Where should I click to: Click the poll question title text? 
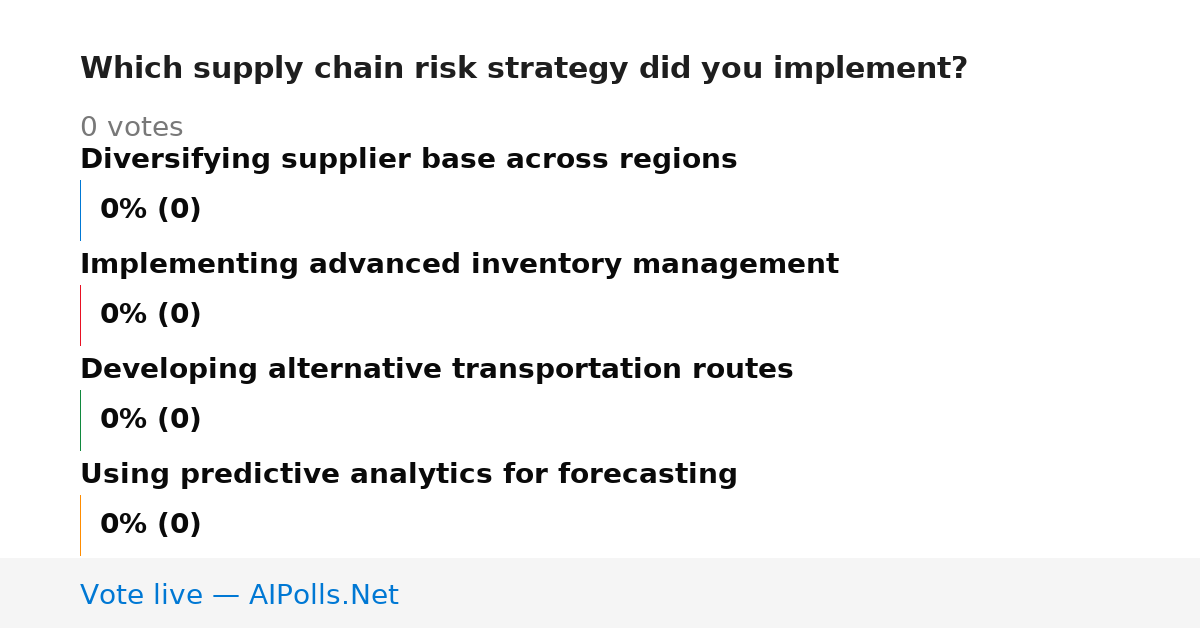pos(523,69)
